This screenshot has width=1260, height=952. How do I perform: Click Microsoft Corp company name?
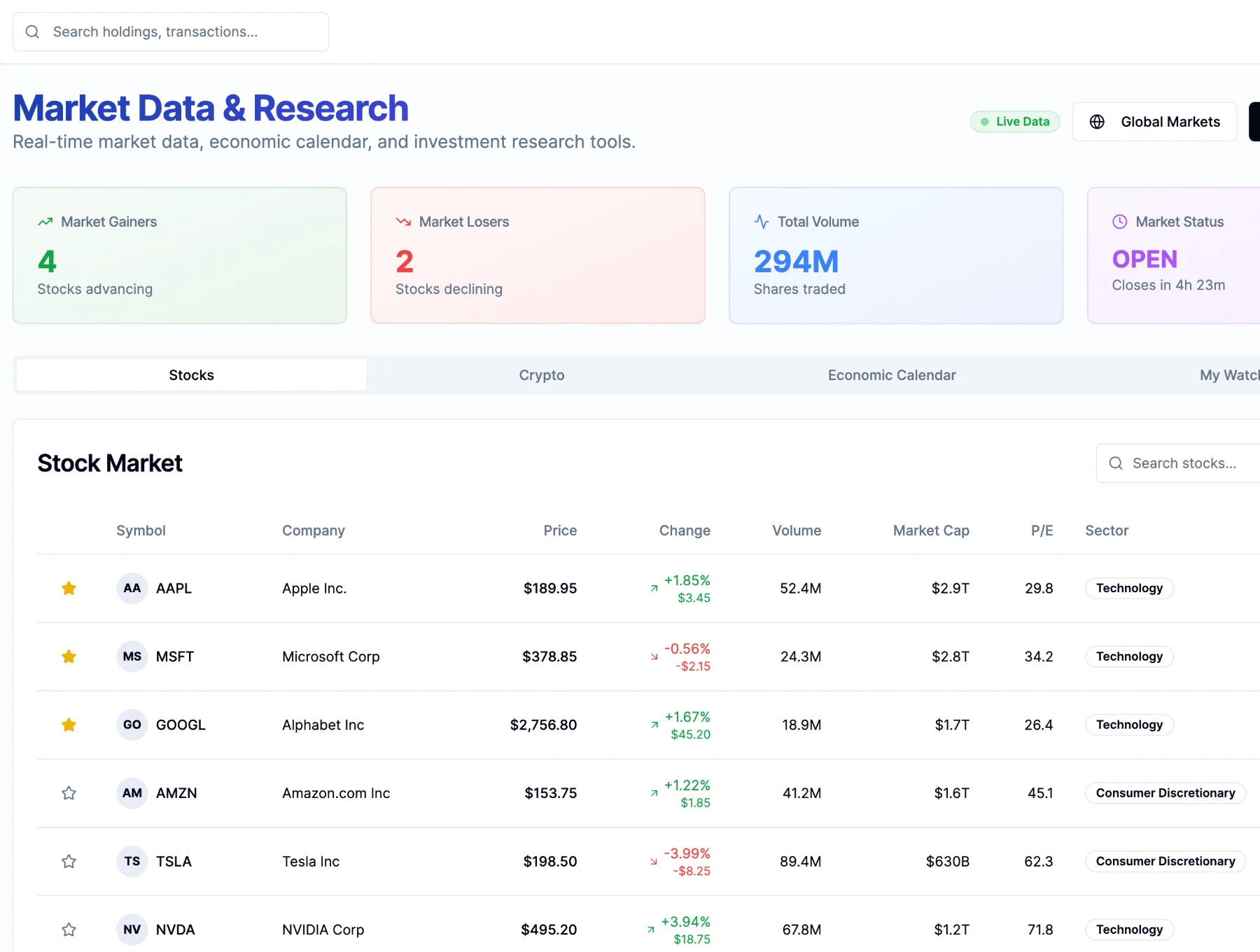tap(331, 657)
